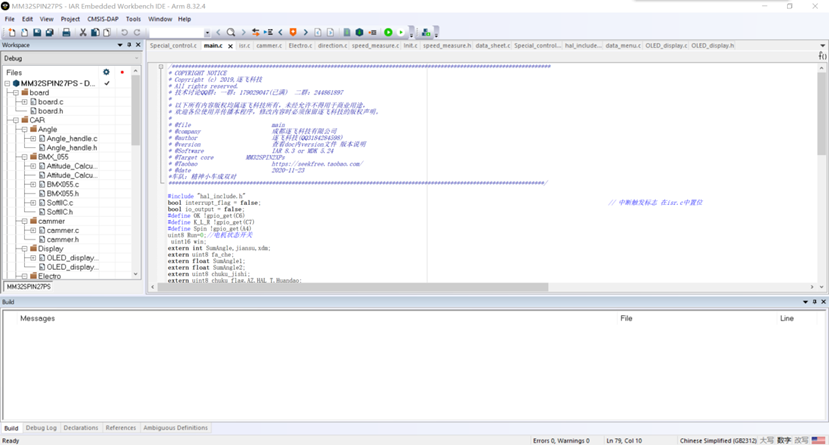Click the Find magnifier icon
829x445 pixels.
click(x=231, y=32)
